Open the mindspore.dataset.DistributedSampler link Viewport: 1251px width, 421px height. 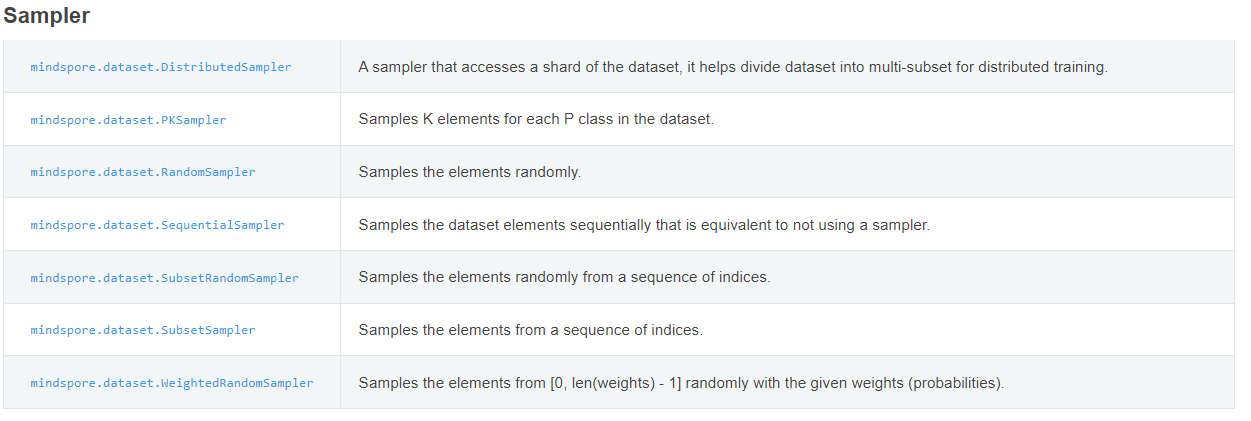point(161,67)
